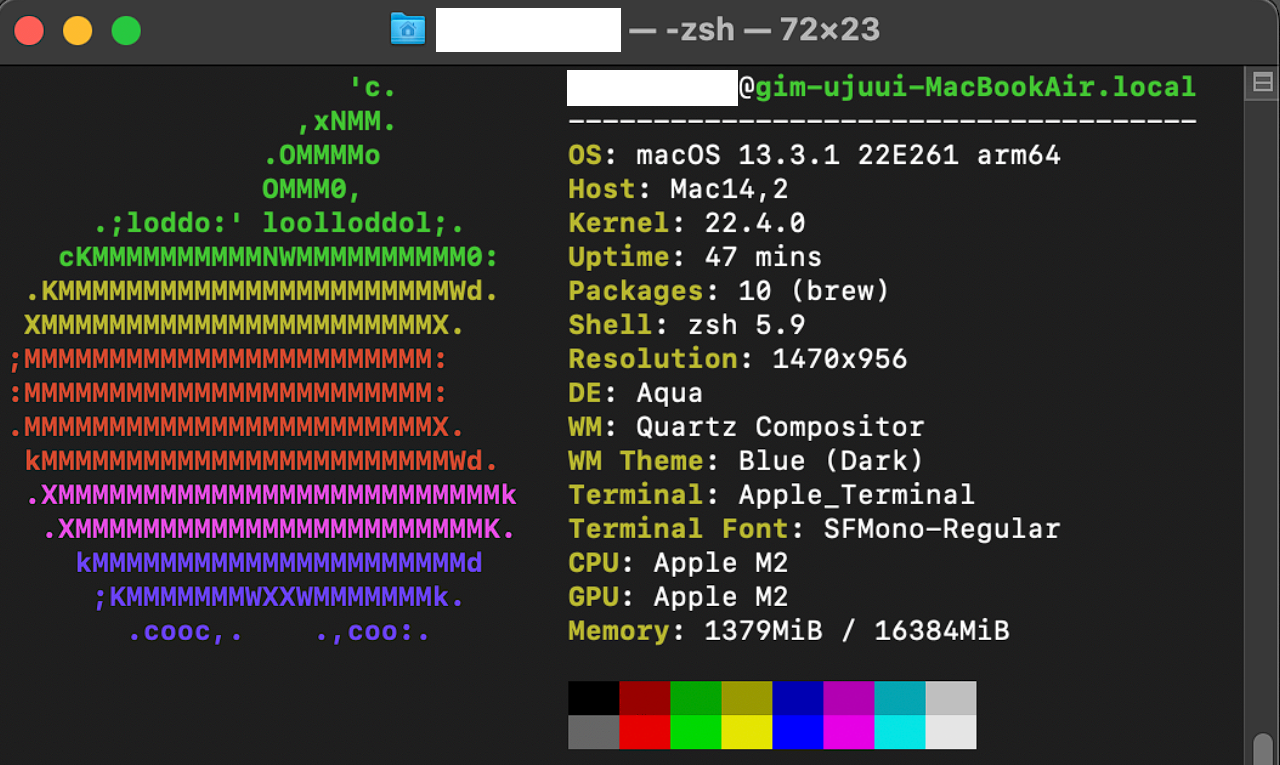
Task: Click the ASCII logo line starting with 'cKMMMM'
Action: (279, 258)
